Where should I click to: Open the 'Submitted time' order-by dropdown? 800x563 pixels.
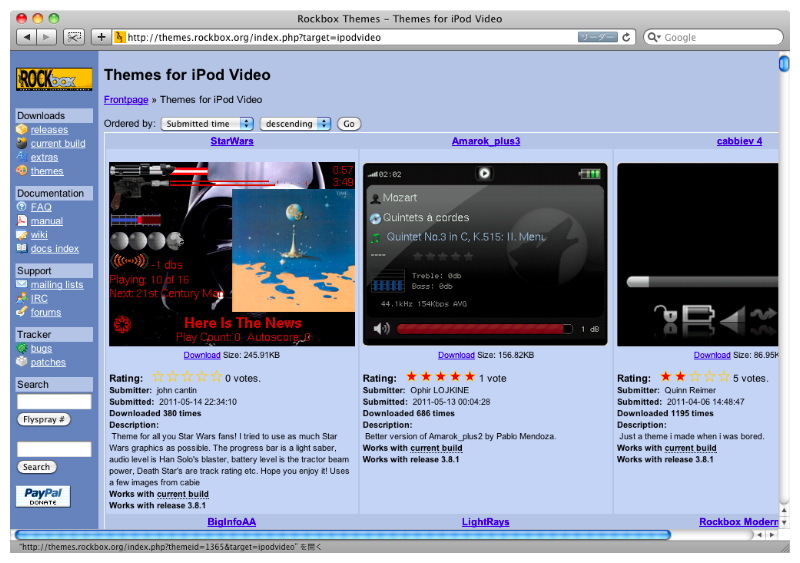[x=207, y=124]
